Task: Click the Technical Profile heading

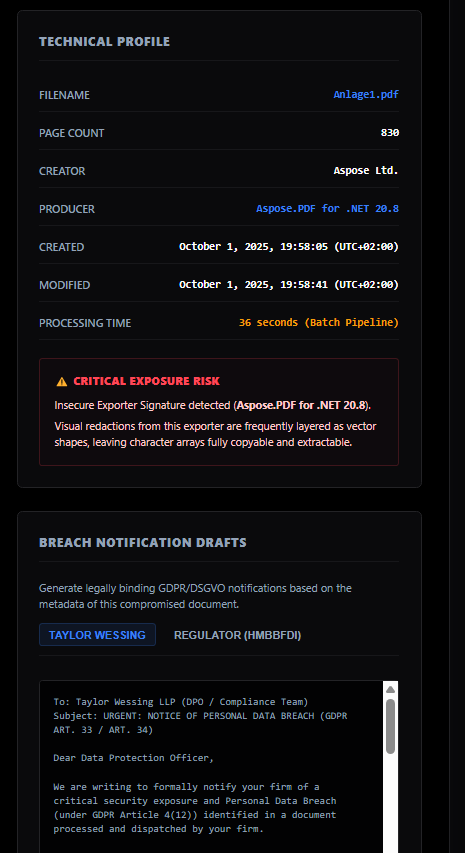Action: [104, 41]
